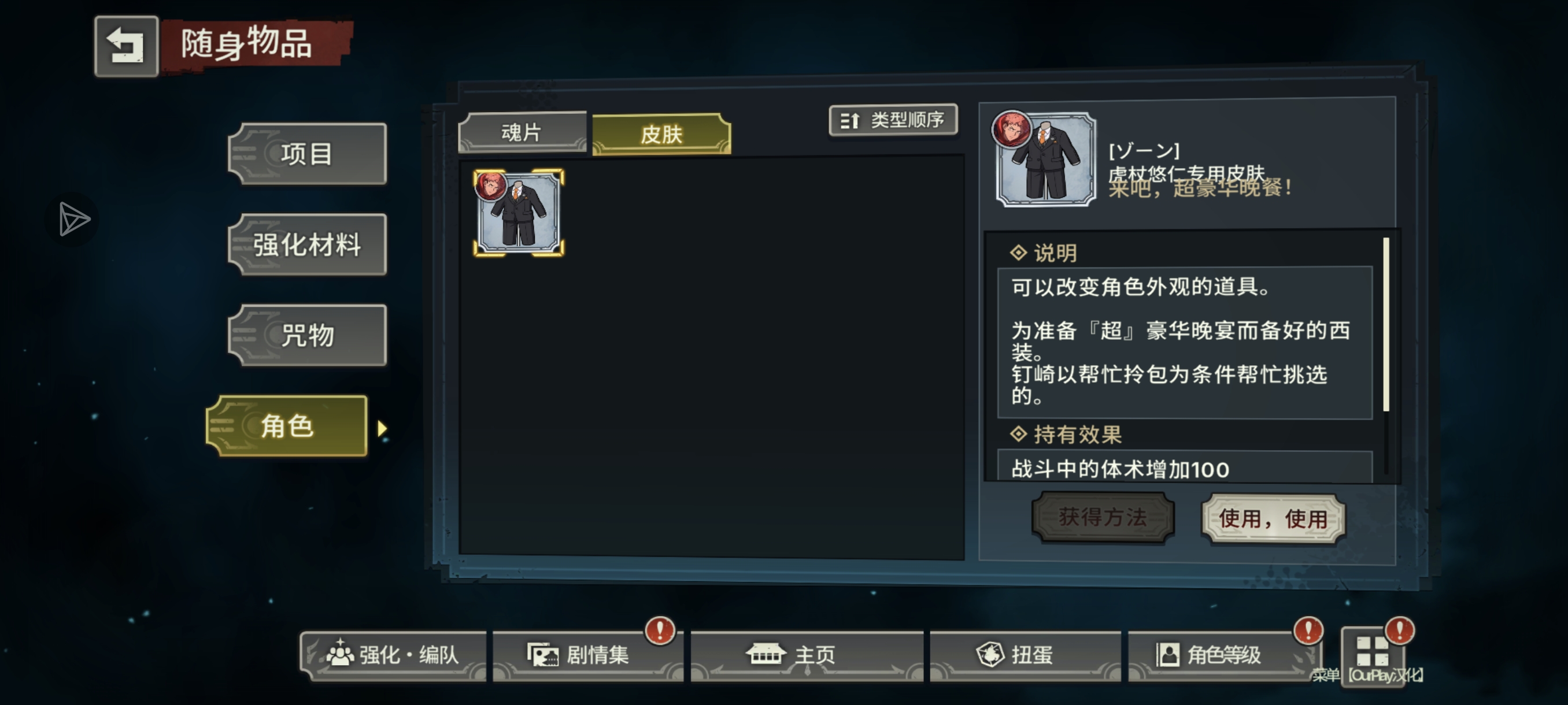The width and height of the screenshot is (1568, 705).
Task: Switch to the 皮肤 tab
Action: [661, 135]
